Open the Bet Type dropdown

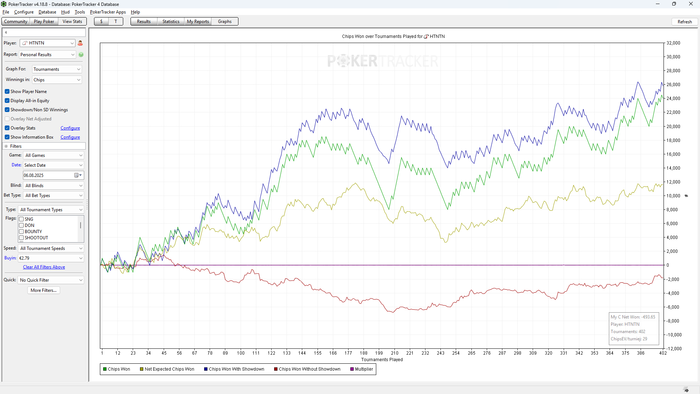(54, 195)
